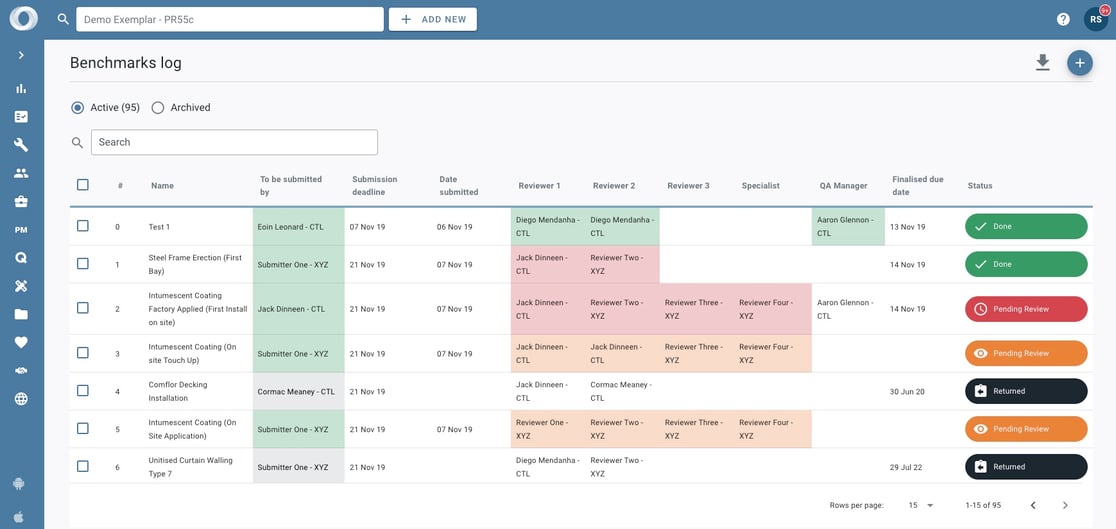This screenshot has width=1116, height=529.
Task: Select the Active (95) radio button
Action: [78, 108]
